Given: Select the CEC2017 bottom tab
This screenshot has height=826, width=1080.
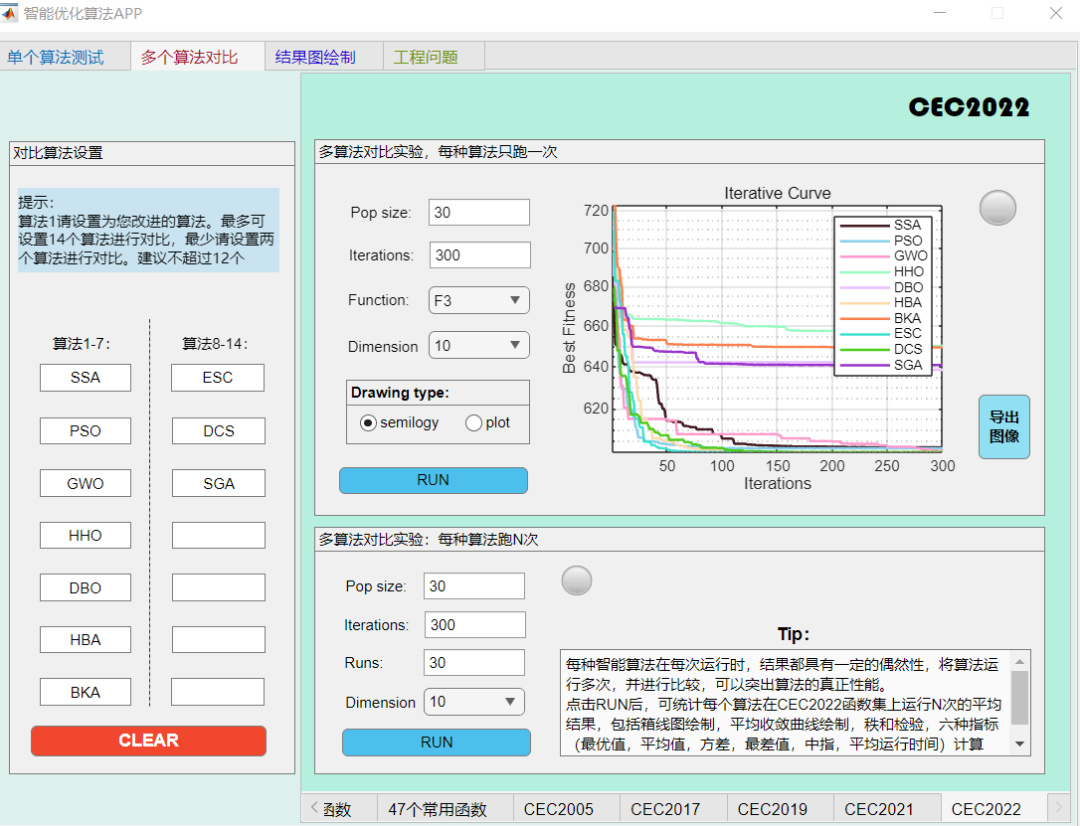Looking at the screenshot, I should [x=665, y=809].
